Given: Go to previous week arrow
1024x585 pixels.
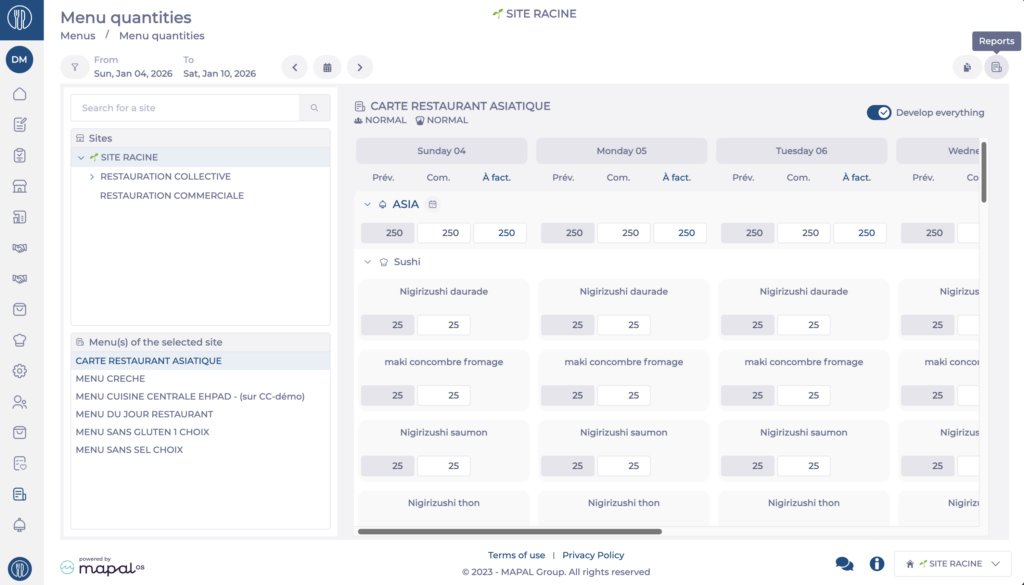Looking at the screenshot, I should tap(295, 67).
